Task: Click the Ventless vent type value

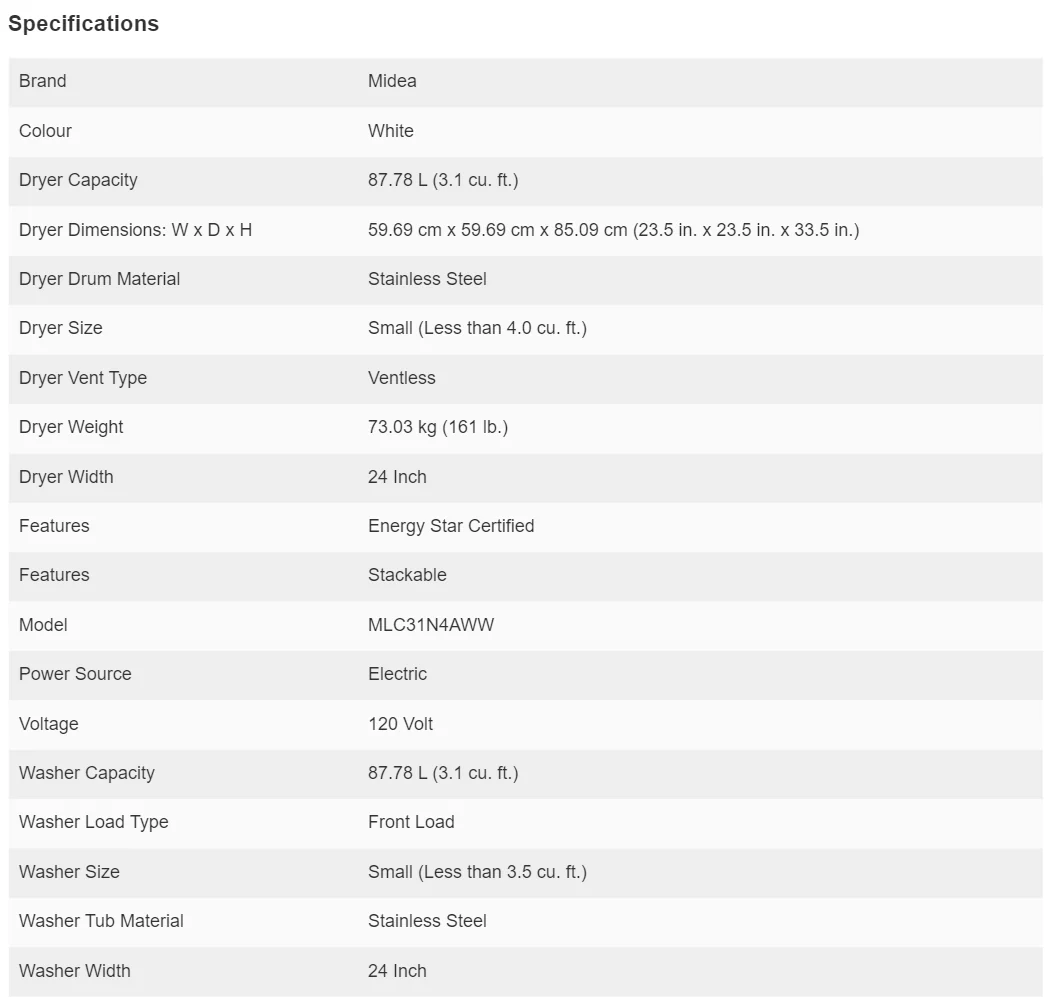Action: coord(401,378)
